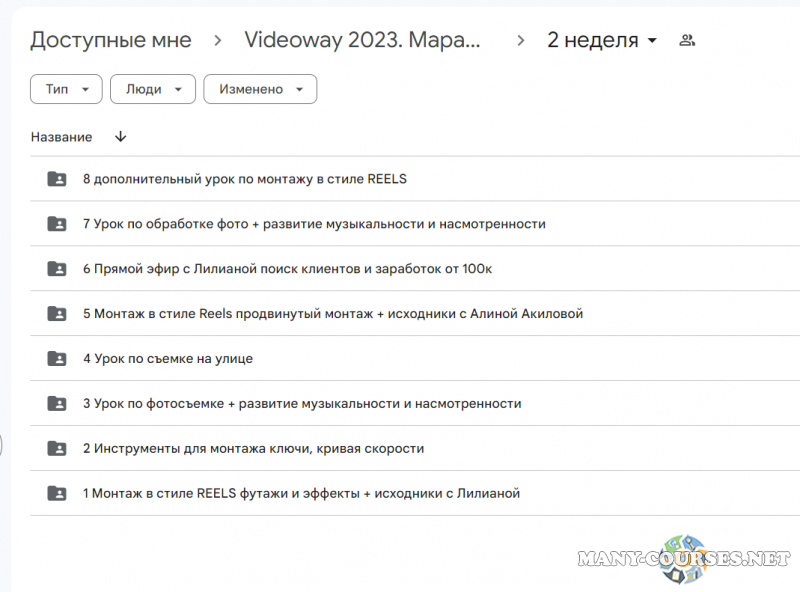Open folder 8 дополнительный урок по монтажу

(x=244, y=179)
